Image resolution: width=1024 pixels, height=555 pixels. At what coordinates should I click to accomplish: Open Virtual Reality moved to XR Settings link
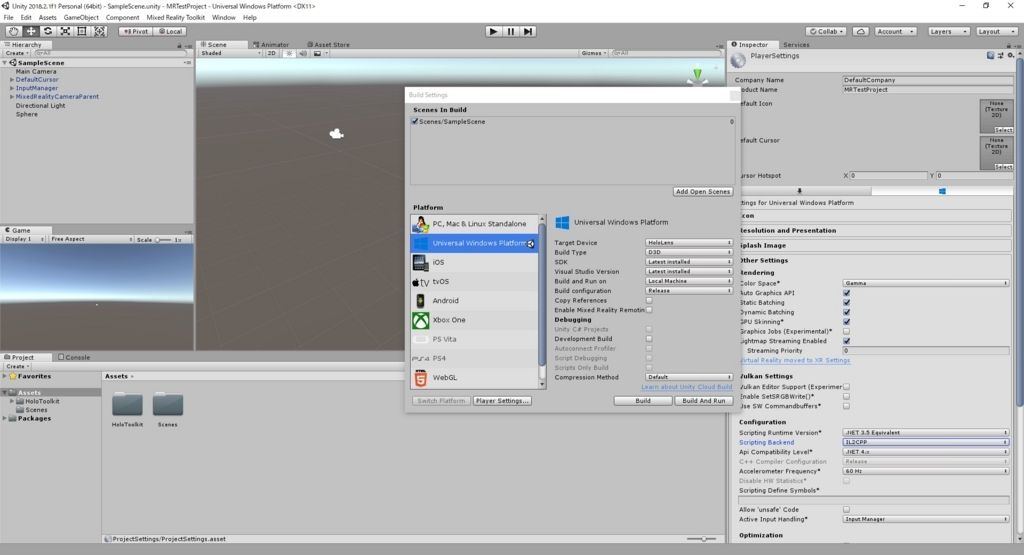(x=795, y=360)
